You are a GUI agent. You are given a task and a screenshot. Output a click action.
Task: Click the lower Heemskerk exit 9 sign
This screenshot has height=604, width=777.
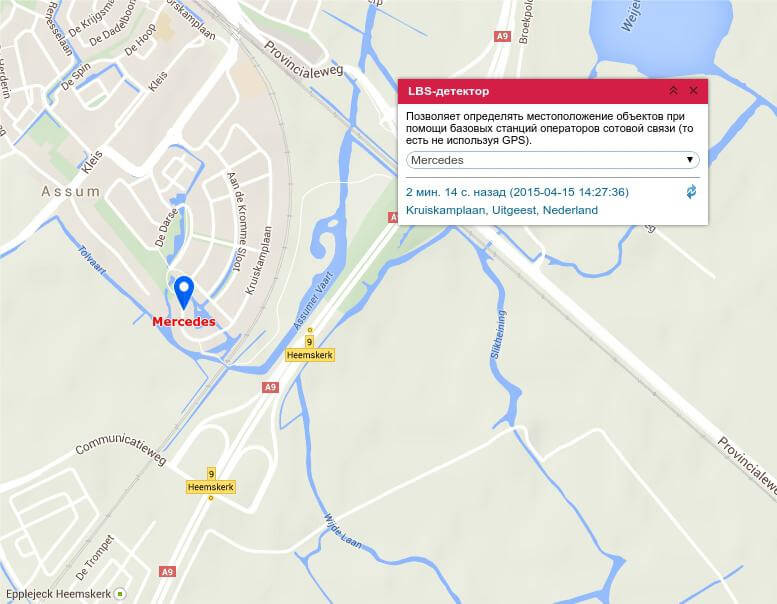coord(211,481)
